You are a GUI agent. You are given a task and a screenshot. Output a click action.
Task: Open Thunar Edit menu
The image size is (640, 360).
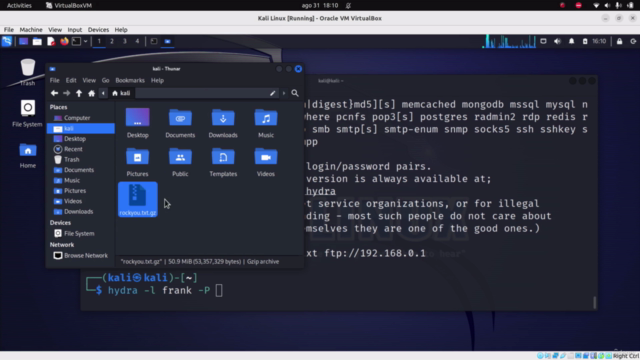(71, 80)
